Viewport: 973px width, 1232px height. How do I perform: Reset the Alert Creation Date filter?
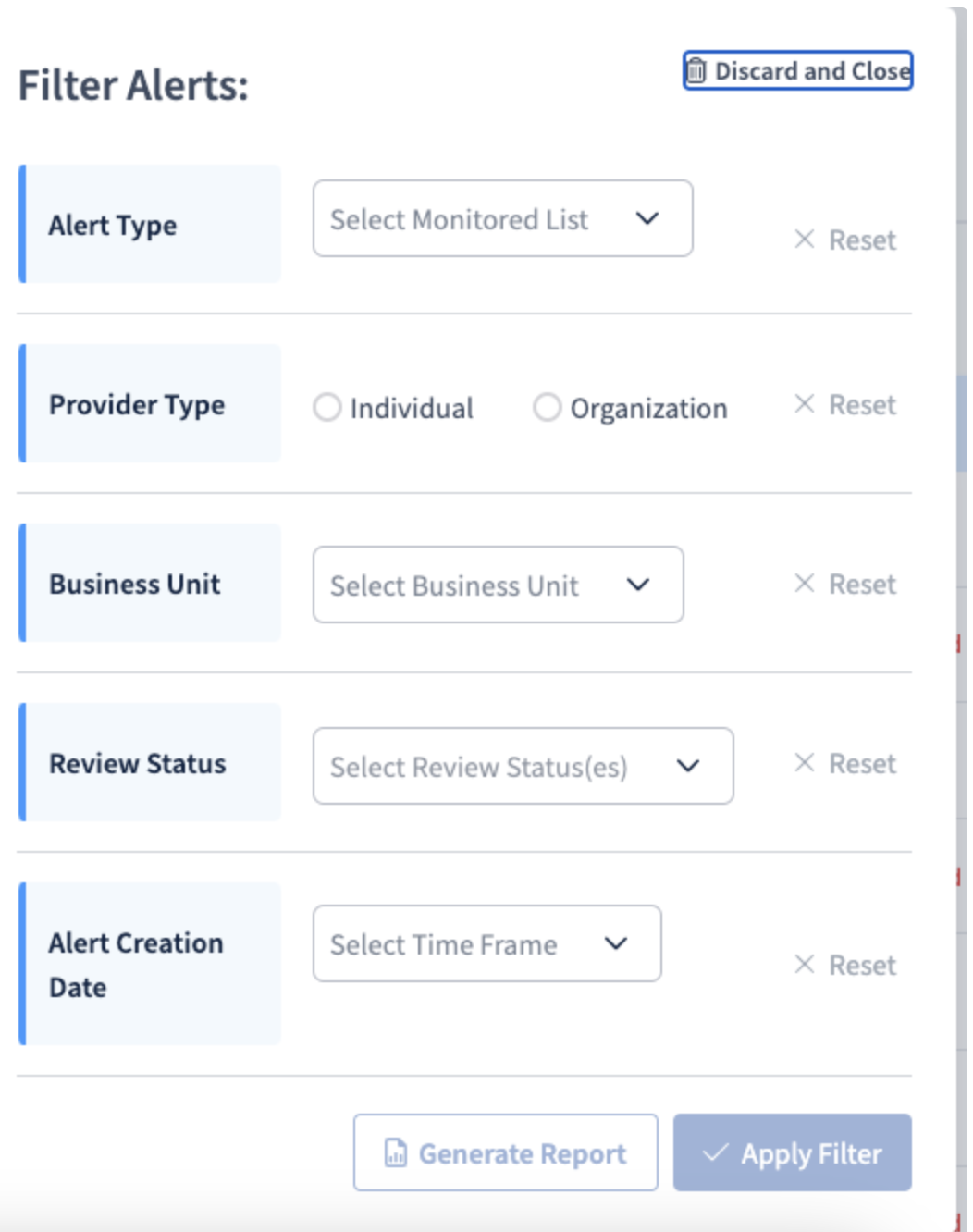[x=845, y=965]
